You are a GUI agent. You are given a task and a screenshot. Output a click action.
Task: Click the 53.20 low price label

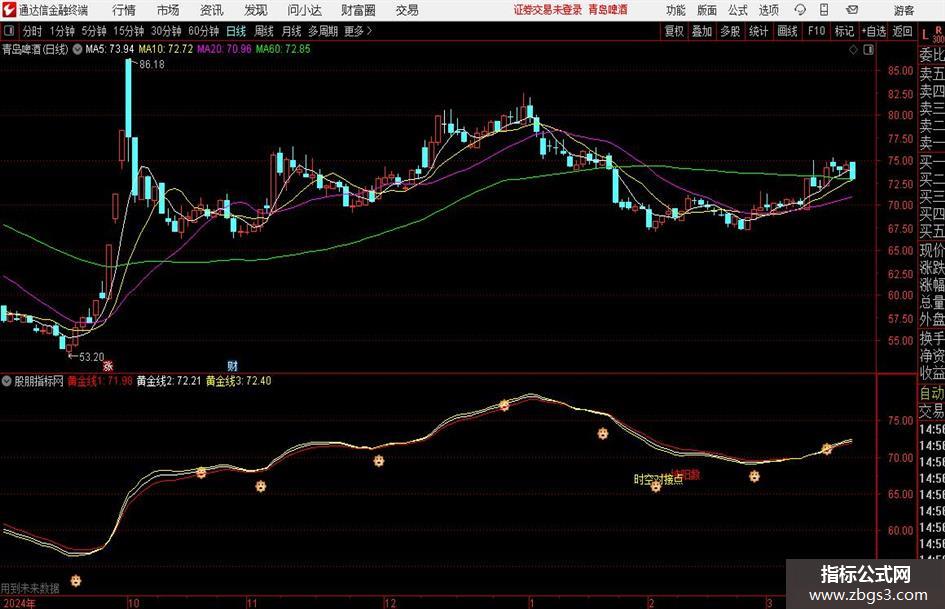[x=92, y=357]
